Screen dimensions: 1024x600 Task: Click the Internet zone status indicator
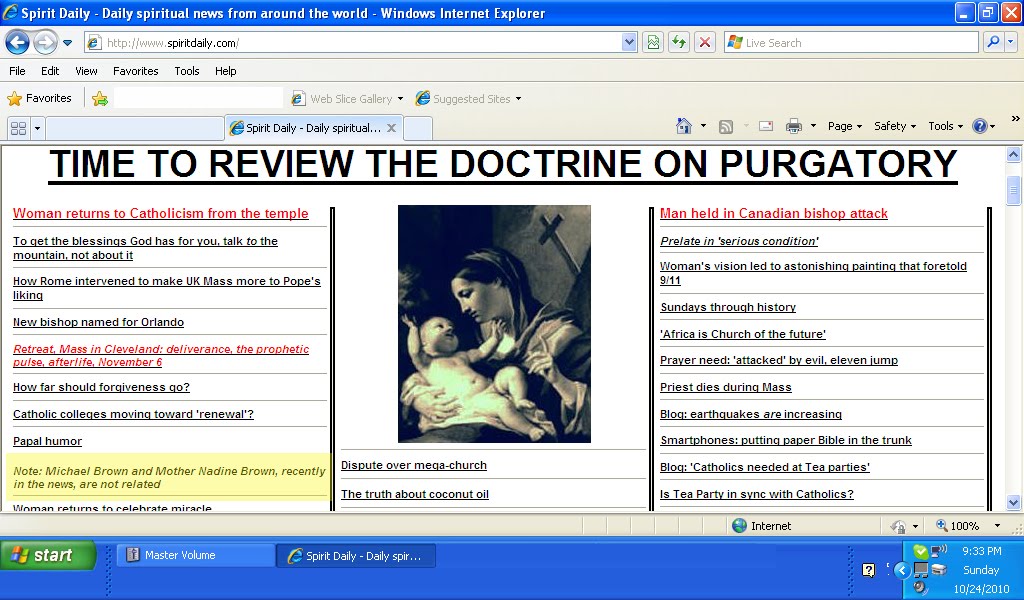pyautogui.click(x=761, y=526)
